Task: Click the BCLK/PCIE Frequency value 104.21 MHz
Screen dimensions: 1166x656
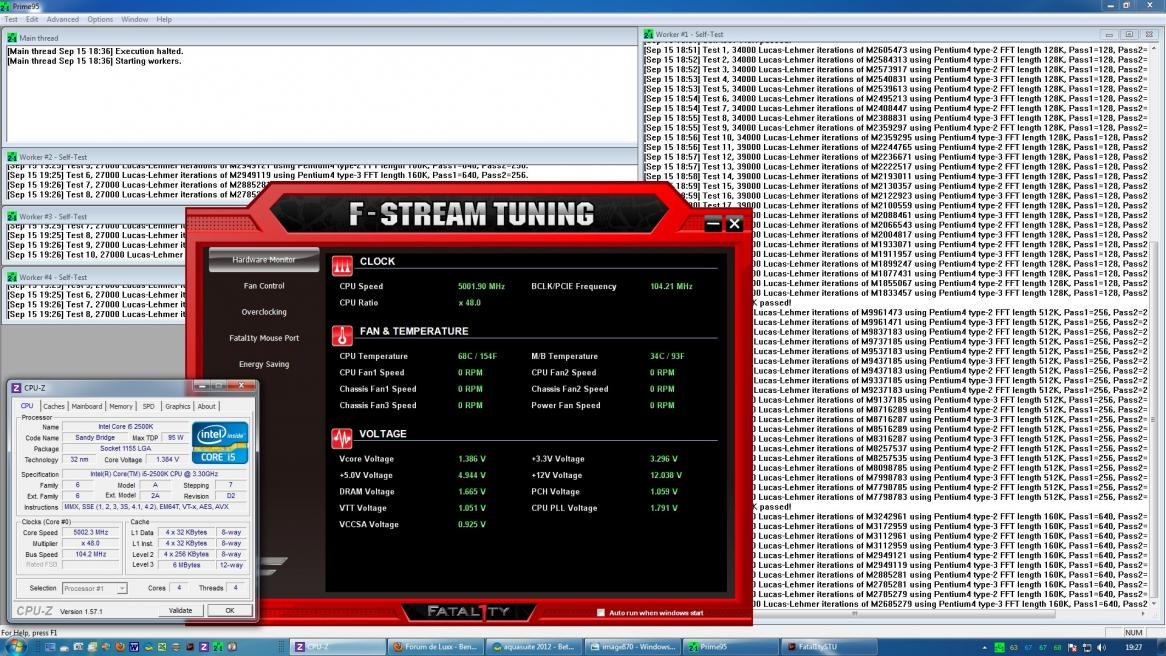Action: [671, 286]
